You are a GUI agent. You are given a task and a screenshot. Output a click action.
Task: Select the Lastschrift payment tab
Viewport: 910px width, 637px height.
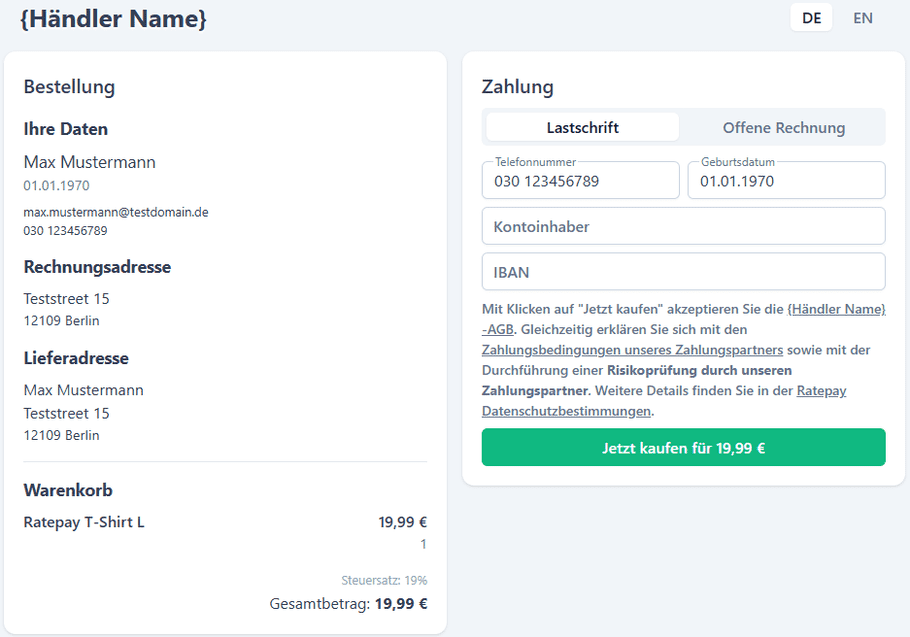[583, 128]
